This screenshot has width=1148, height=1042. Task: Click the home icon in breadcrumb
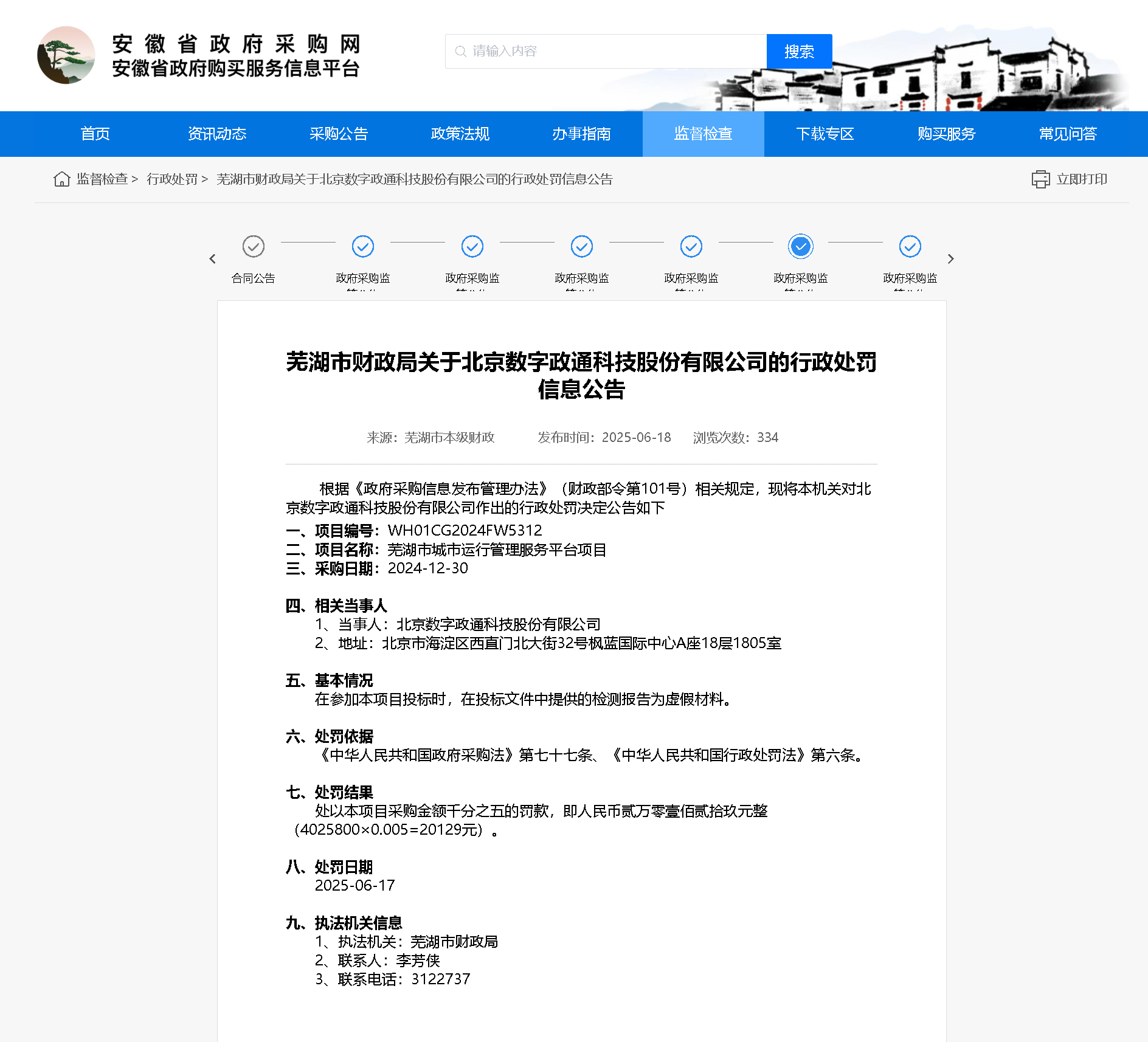[62, 179]
